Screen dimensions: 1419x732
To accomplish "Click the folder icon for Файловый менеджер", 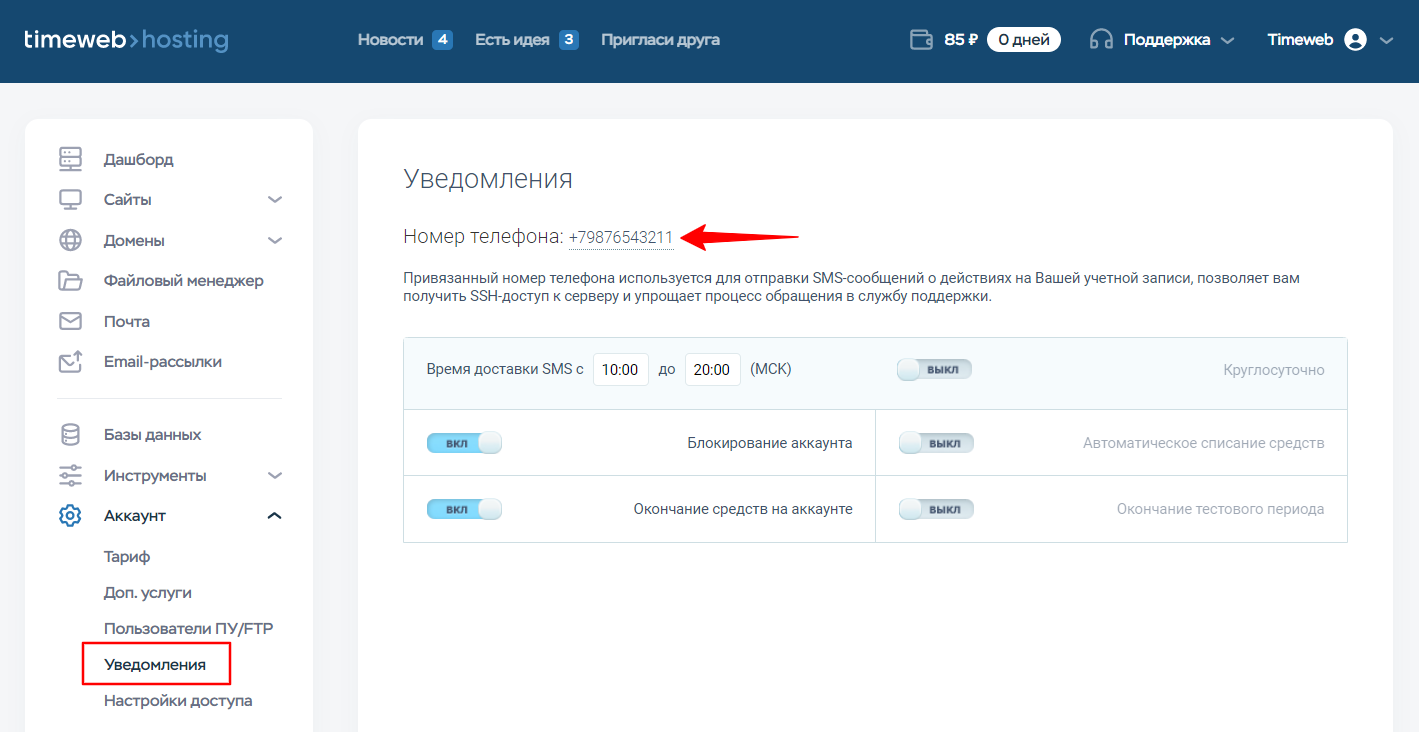I will pos(70,281).
